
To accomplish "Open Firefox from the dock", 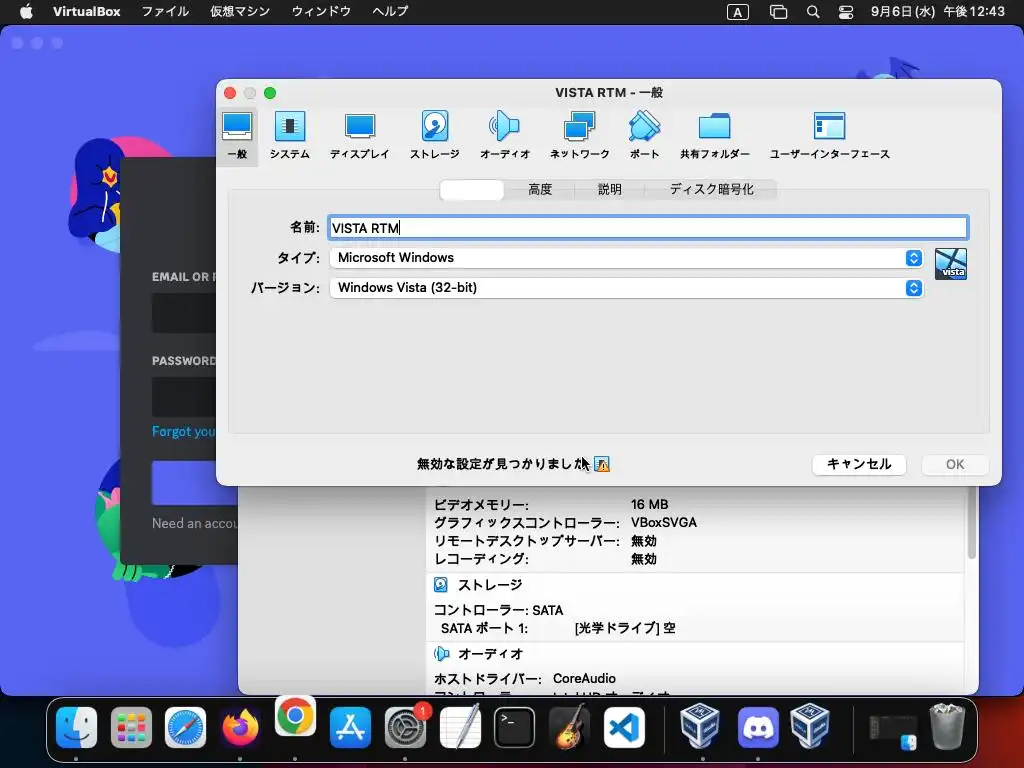I will [x=240, y=727].
